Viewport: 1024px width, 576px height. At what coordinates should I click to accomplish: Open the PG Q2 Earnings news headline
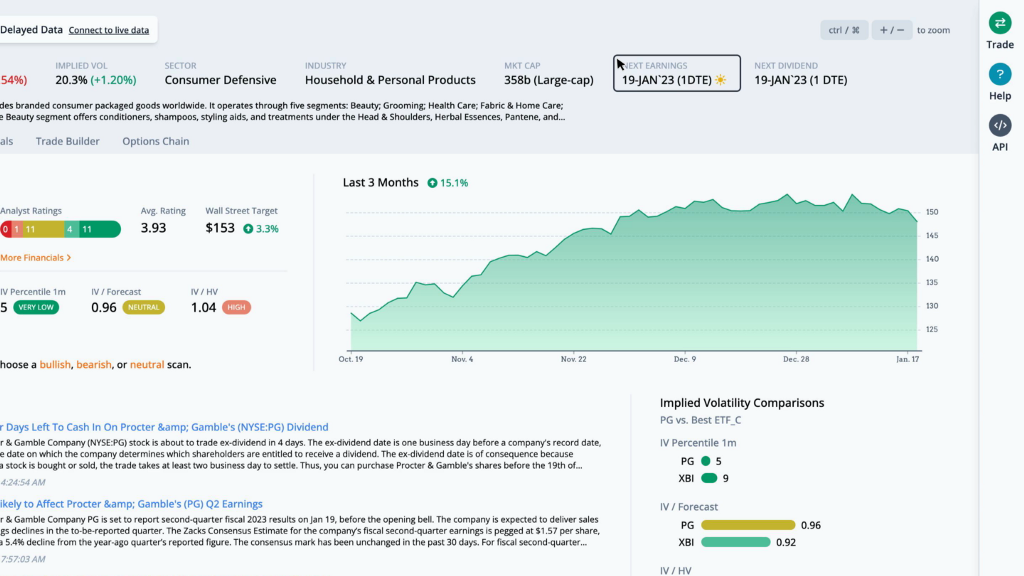pyautogui.click(x=131, y=504)
